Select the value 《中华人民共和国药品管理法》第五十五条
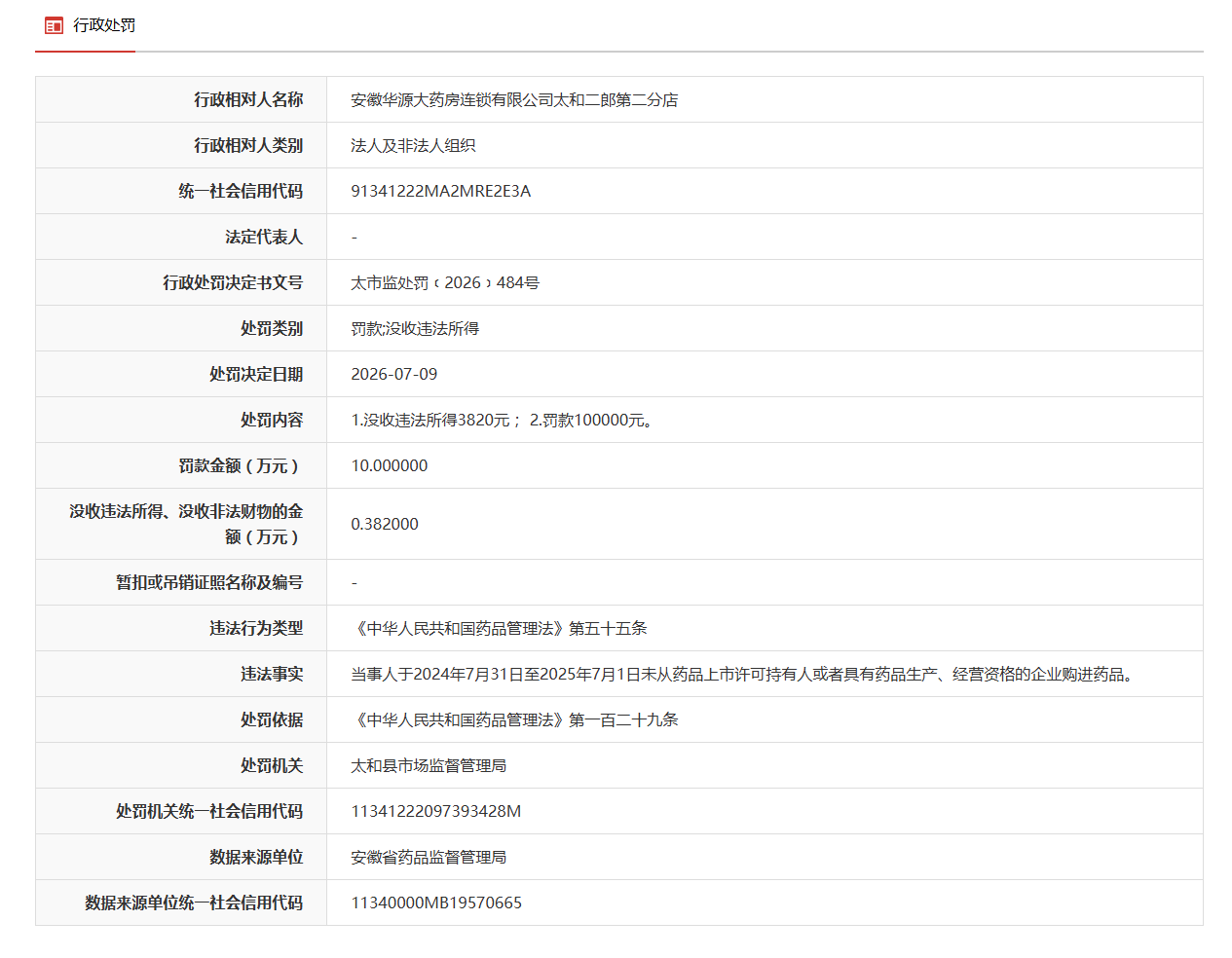This screenshot has width=1232, height=958. tap(499, 628)
